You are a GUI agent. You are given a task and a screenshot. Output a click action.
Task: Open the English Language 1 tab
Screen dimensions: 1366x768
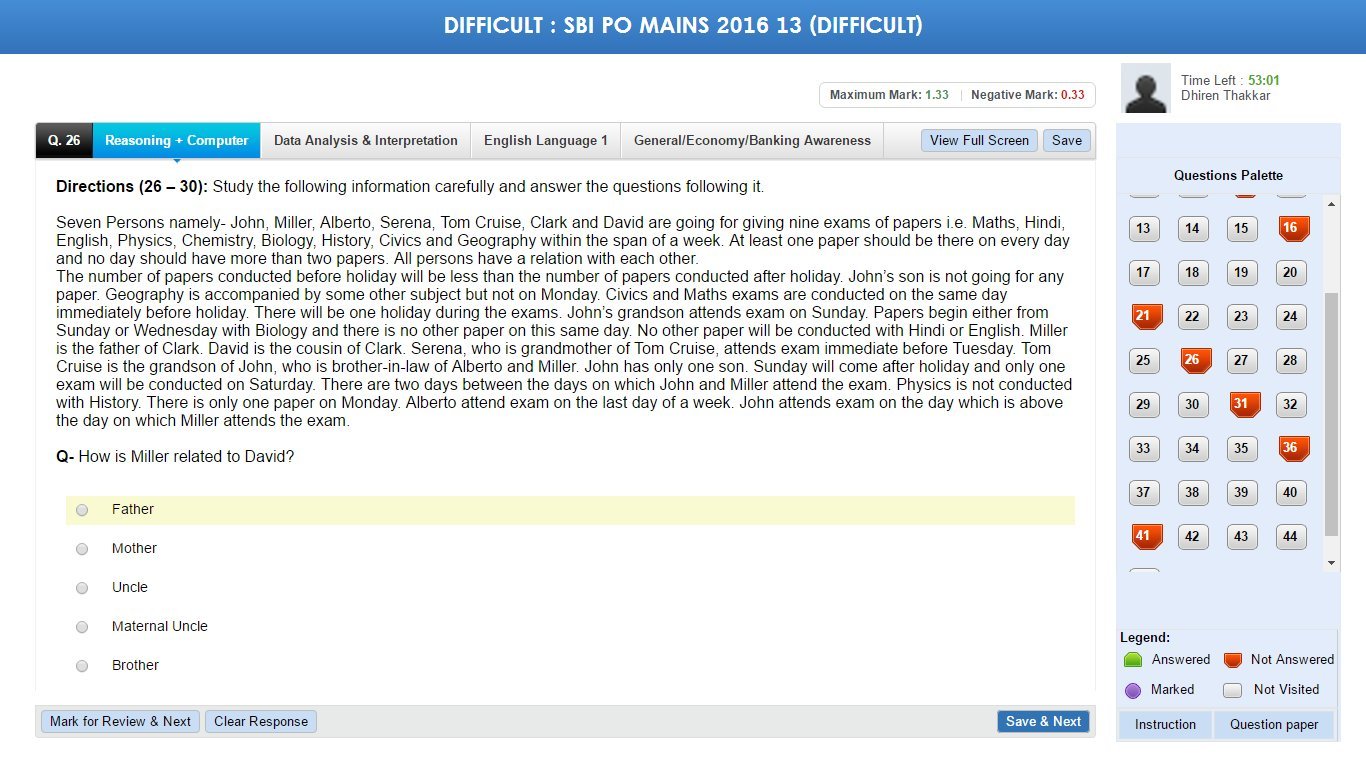(546, 141)
